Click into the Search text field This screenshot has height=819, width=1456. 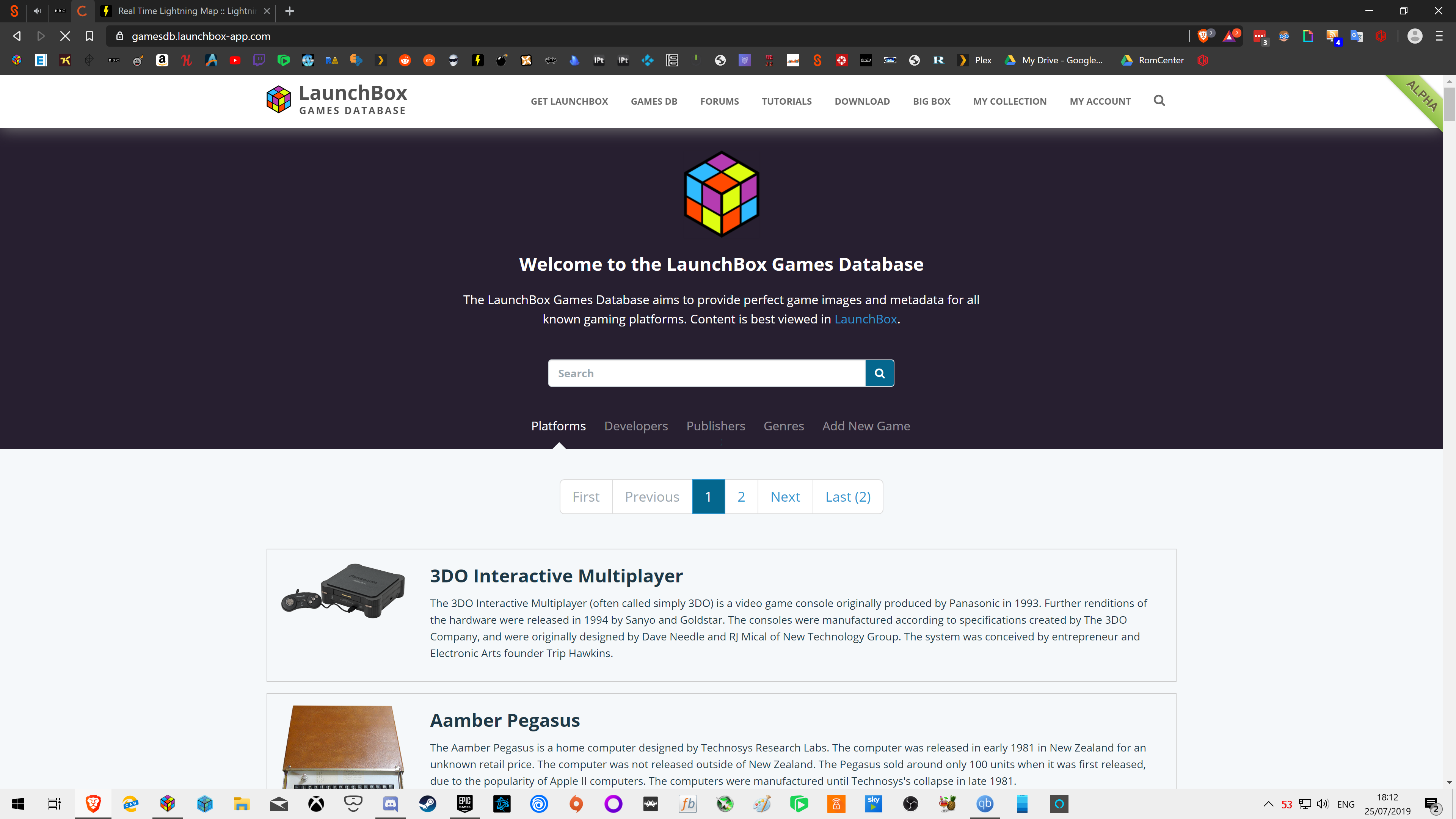tap(706, 373)
